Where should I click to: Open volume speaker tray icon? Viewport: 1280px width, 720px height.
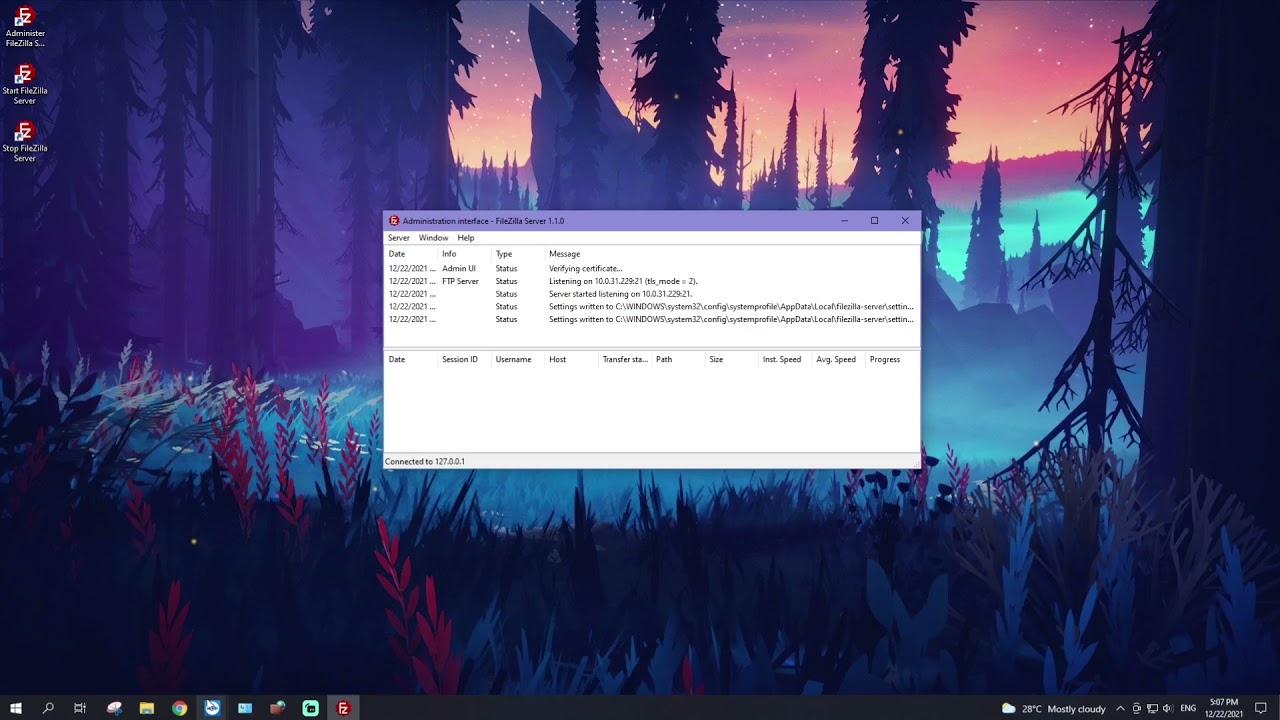[x=1168, y=708]
